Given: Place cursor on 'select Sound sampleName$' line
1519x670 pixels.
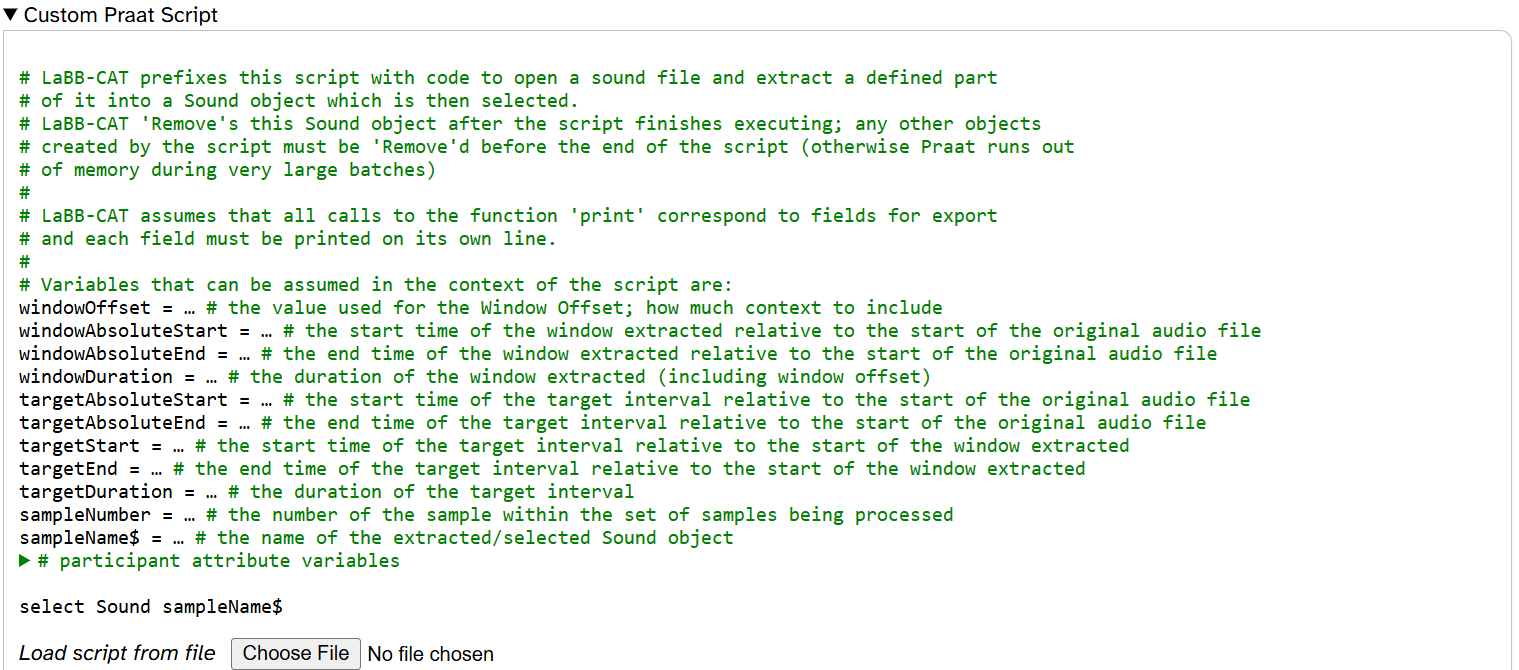Looking at the screenshot, I should [x=151, y=607].
